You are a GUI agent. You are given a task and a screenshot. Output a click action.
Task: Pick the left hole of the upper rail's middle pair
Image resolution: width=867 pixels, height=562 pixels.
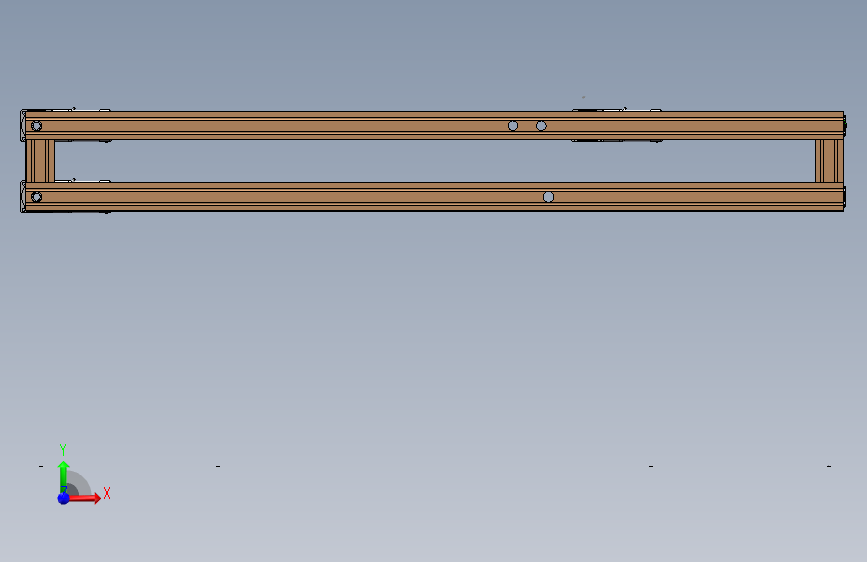coord(513,126)
